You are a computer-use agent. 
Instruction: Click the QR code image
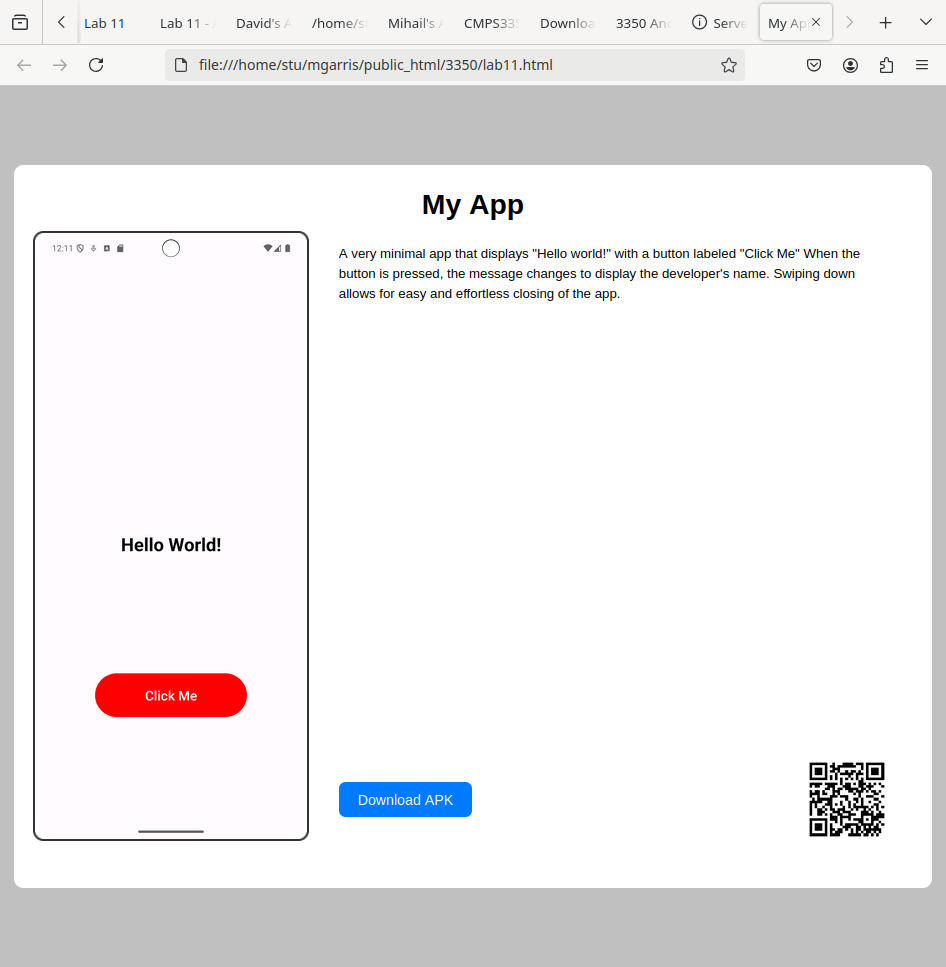(847, 799)
